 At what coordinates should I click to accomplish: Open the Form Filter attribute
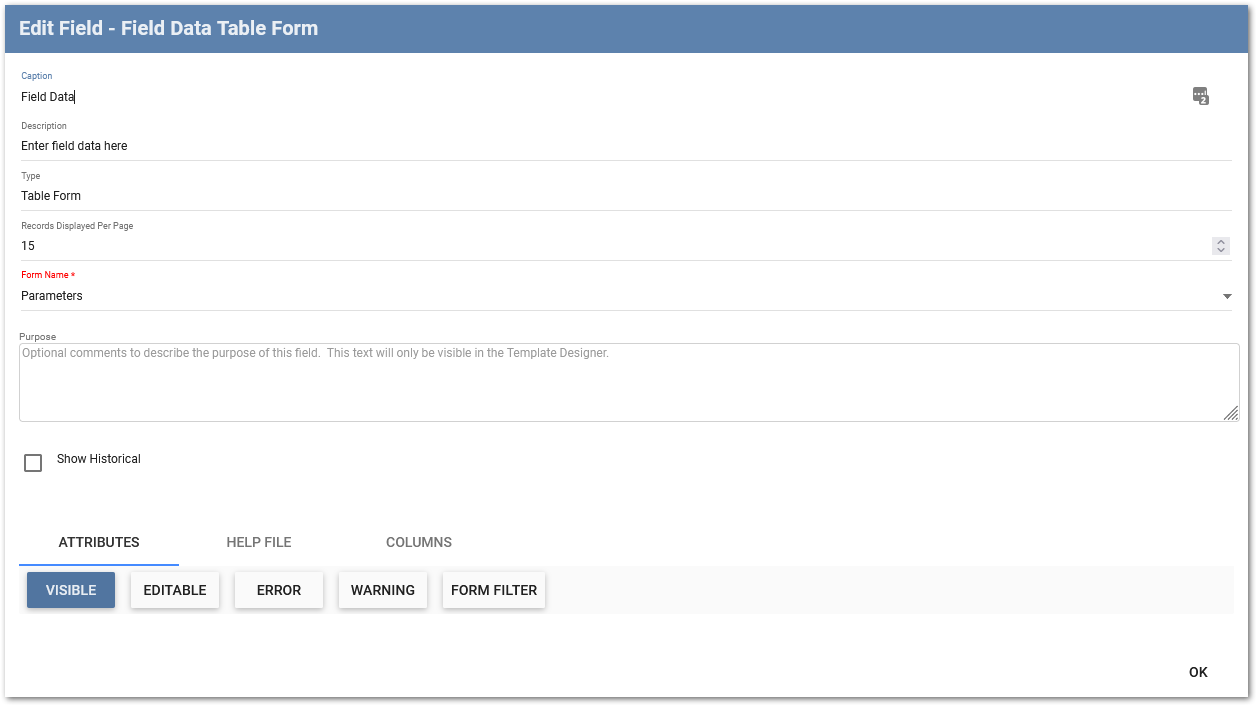494,590
